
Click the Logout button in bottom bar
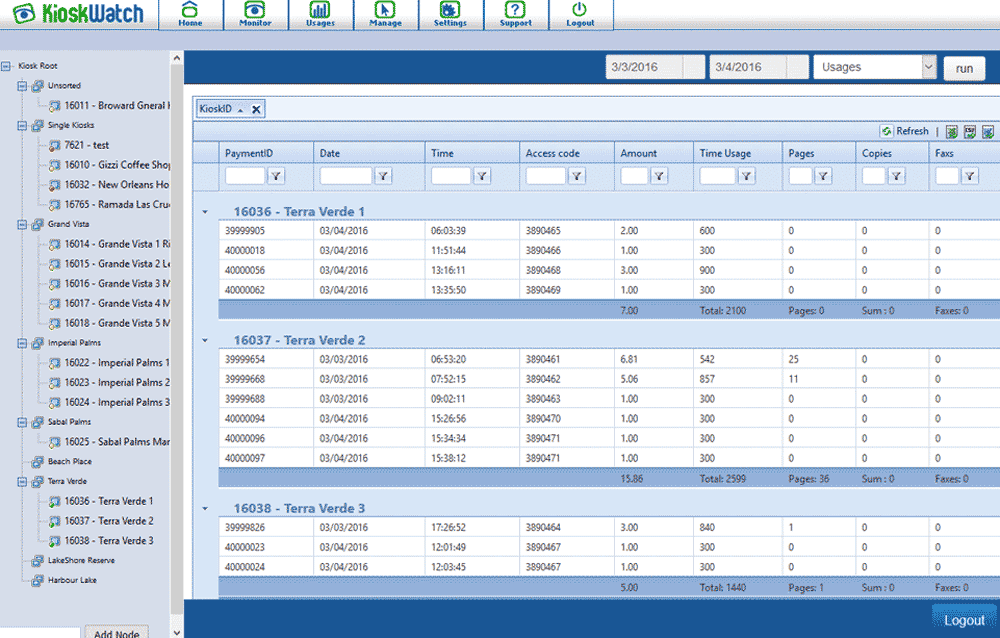pos(964,620)
